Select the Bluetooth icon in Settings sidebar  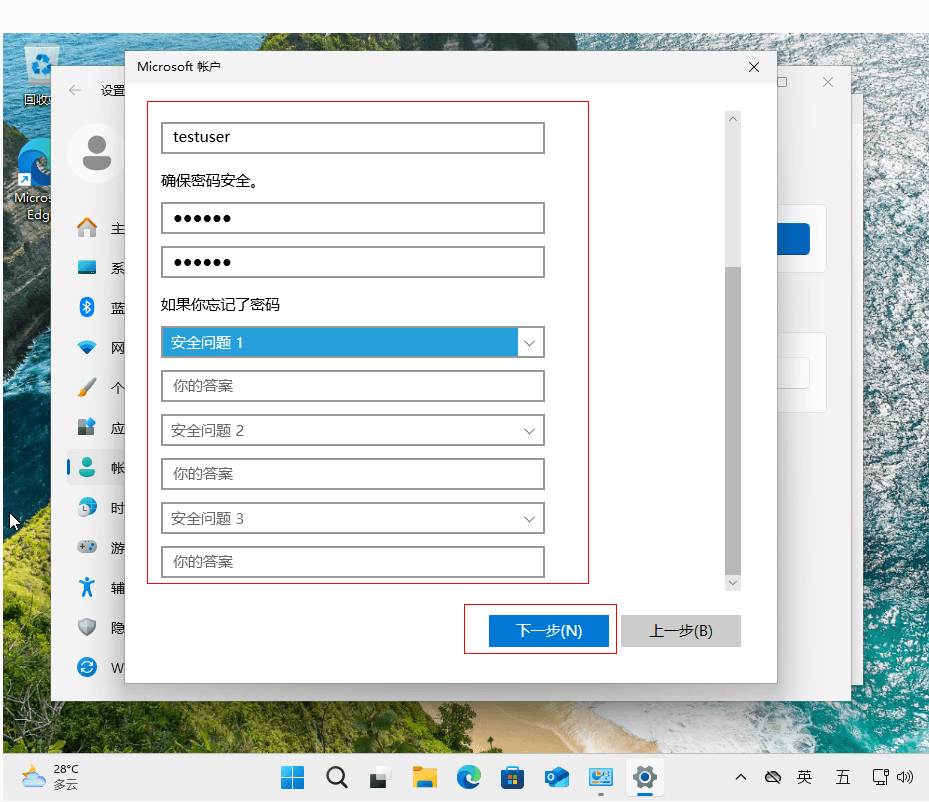click(x=87, y=307)
